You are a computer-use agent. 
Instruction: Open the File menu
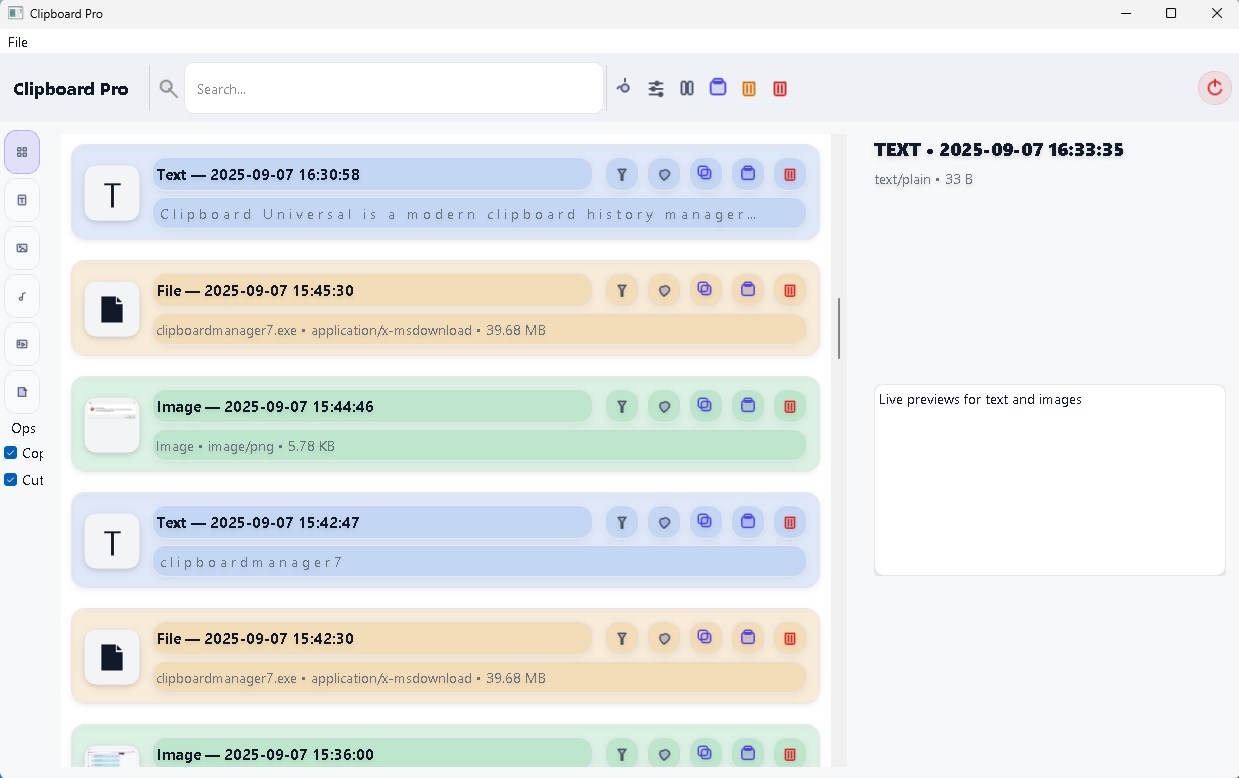click(18, 42)
